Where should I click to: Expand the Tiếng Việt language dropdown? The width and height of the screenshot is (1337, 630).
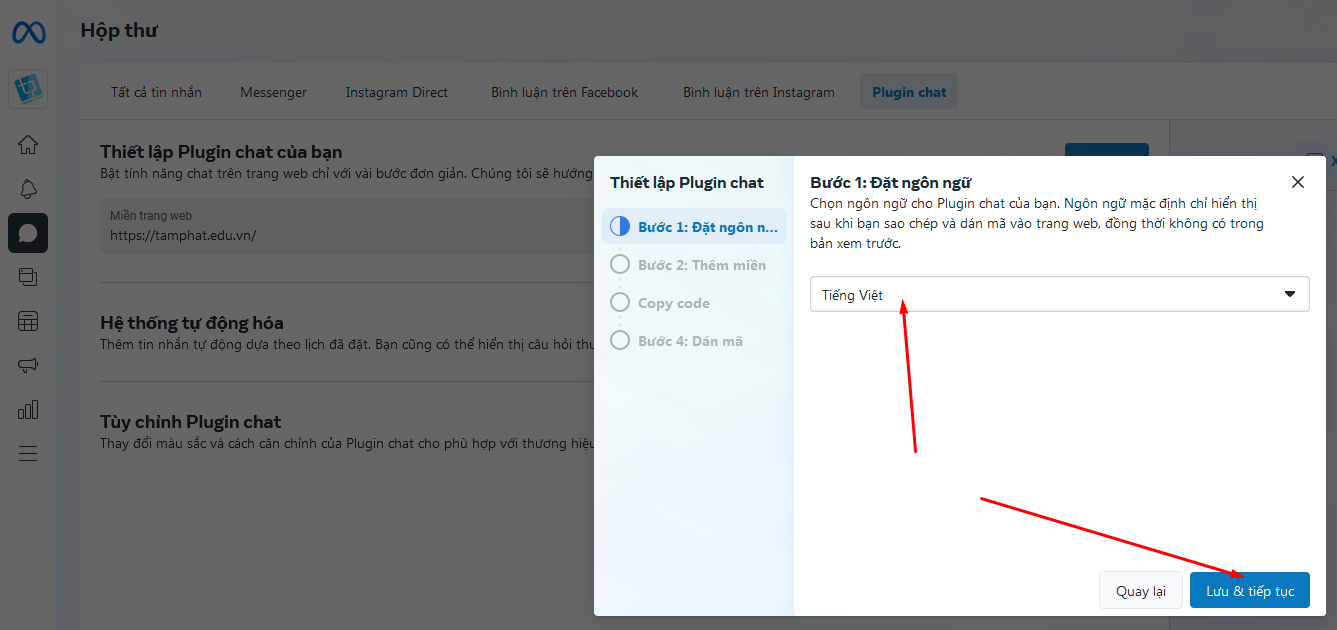coord(1059,295)
